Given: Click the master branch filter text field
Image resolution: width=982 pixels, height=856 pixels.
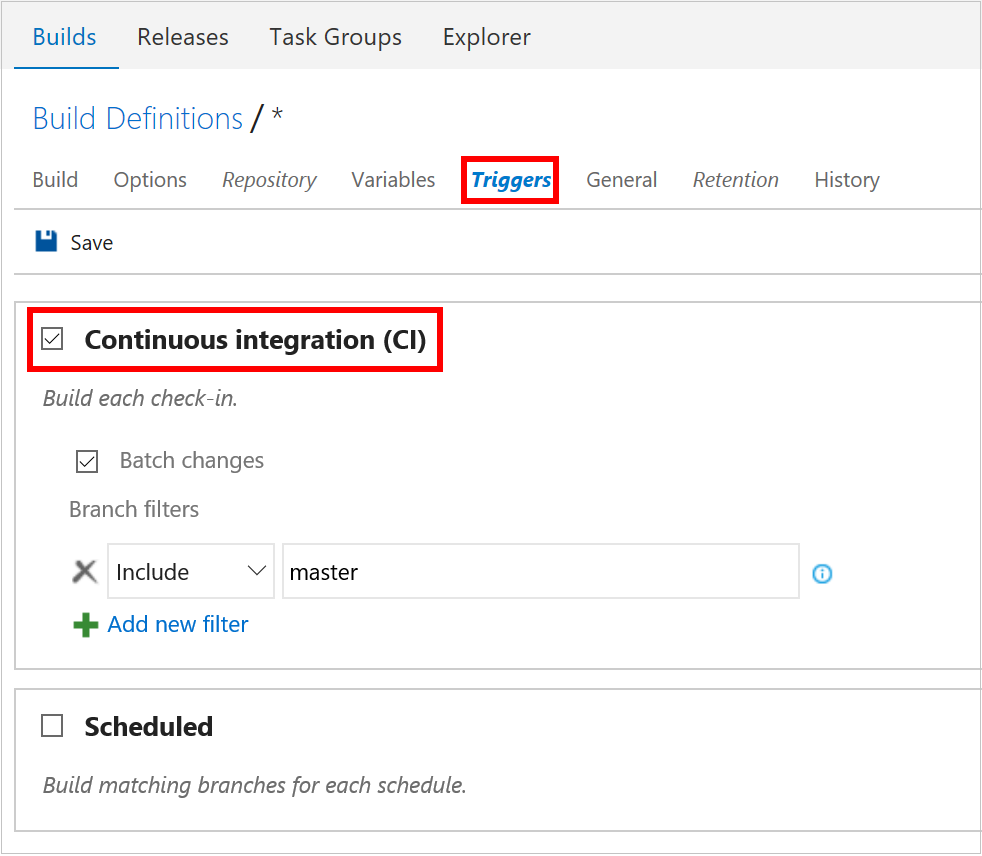Looking at the screenshot, I should (x=540, y=571).
